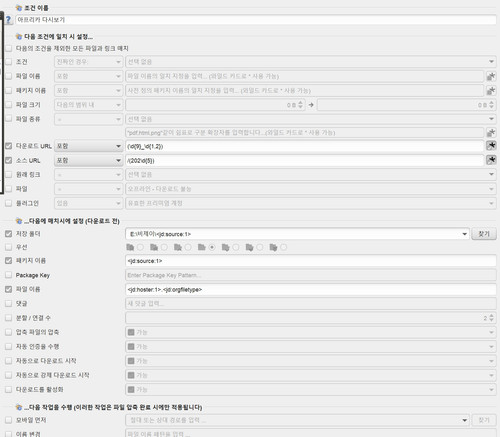This screenshot has width=500, height=437.
Task: Check the 다운로드를 활성화 checkbox
Action: click(9, 390)
